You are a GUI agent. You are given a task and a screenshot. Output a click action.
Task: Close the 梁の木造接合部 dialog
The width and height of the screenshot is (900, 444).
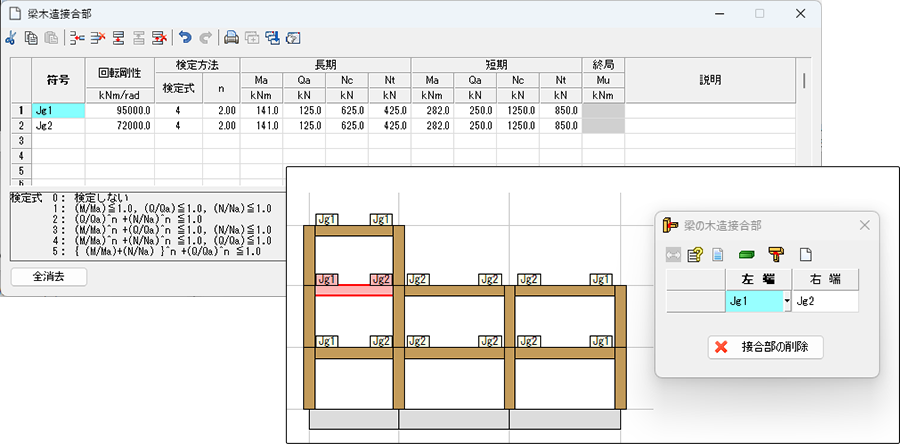865,225
